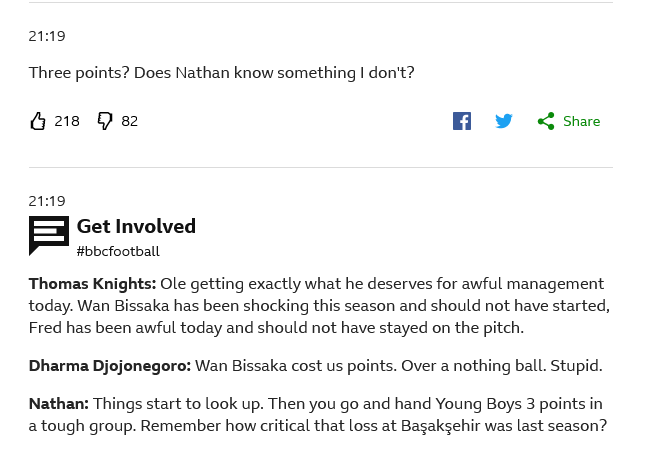Select the 21:19 timestamp above Get Involved
Screen dimensions: 648x456
[x=47, y=201]
